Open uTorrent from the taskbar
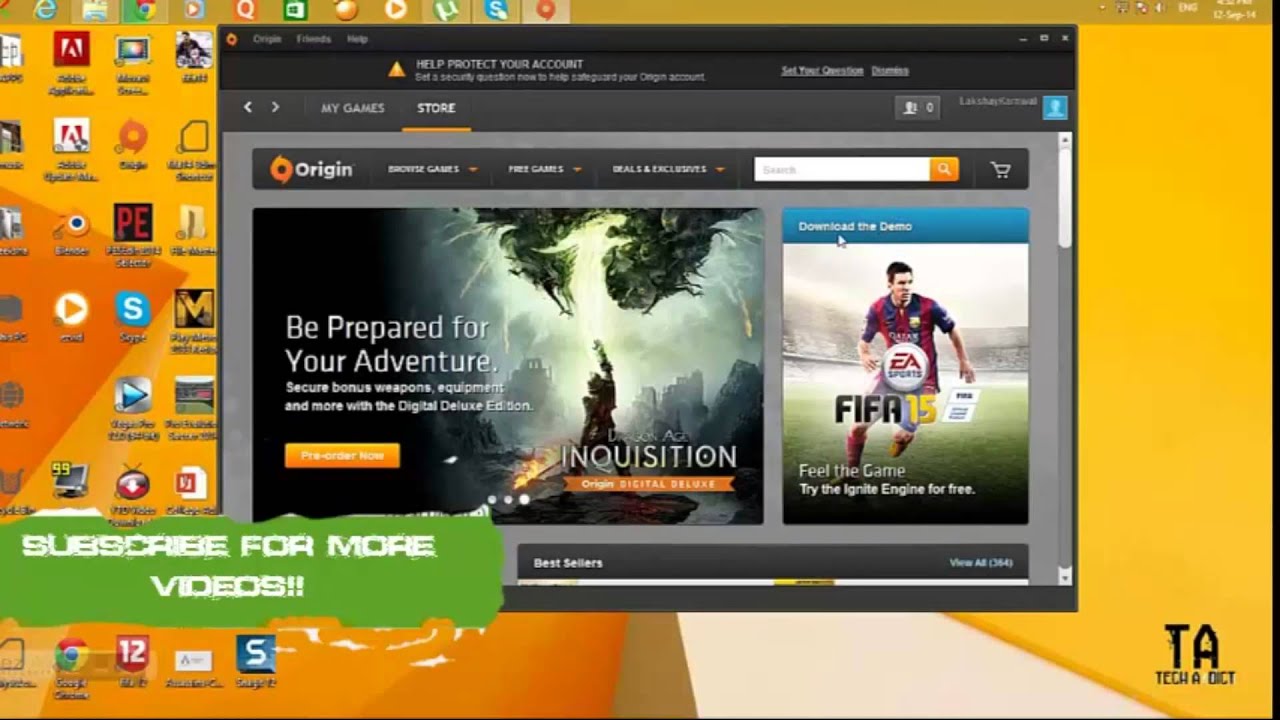The image size is (1280, 720). click(x=445, y=10)
